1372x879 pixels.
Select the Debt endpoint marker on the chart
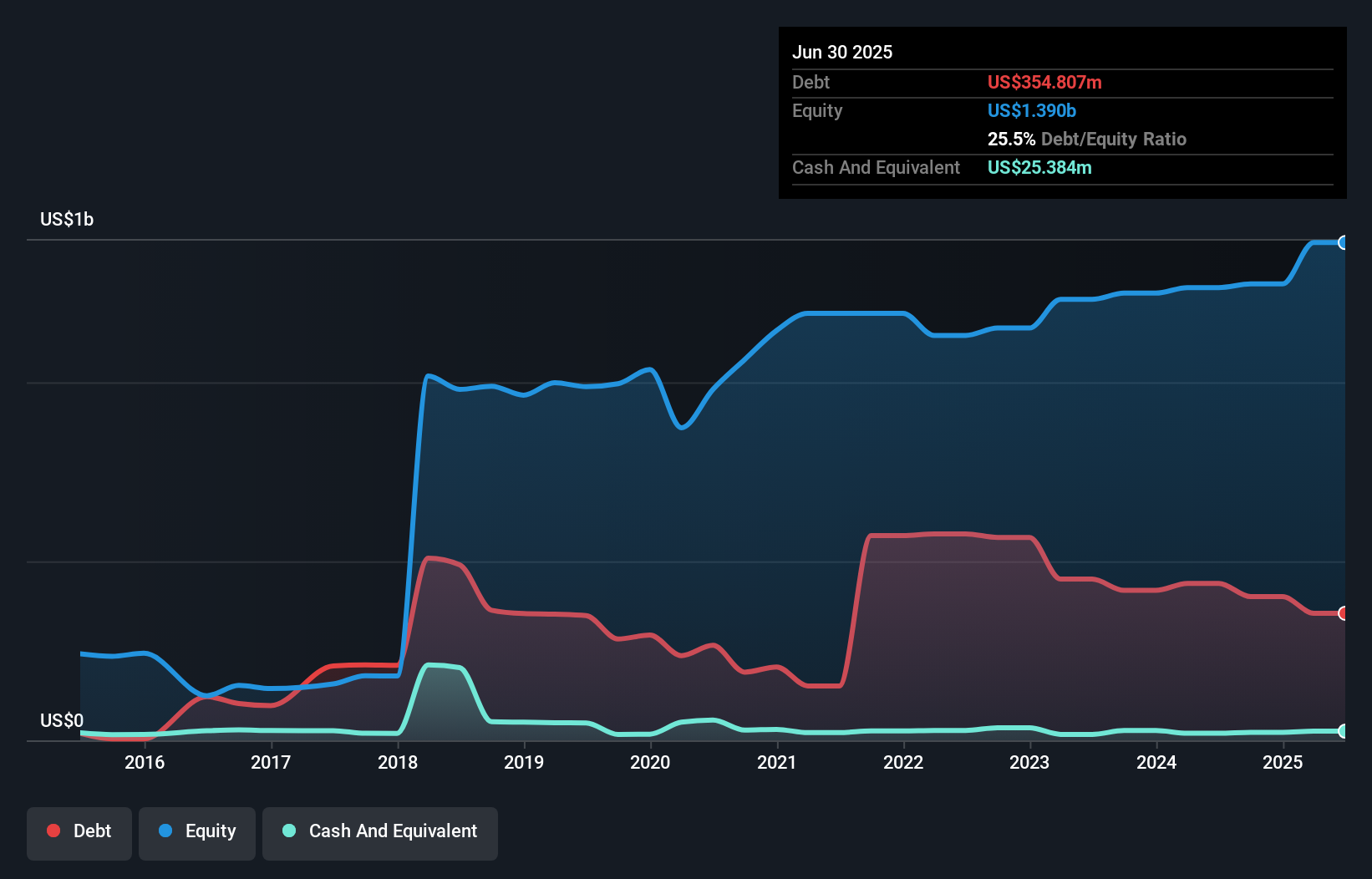(x=1344, y=614)
